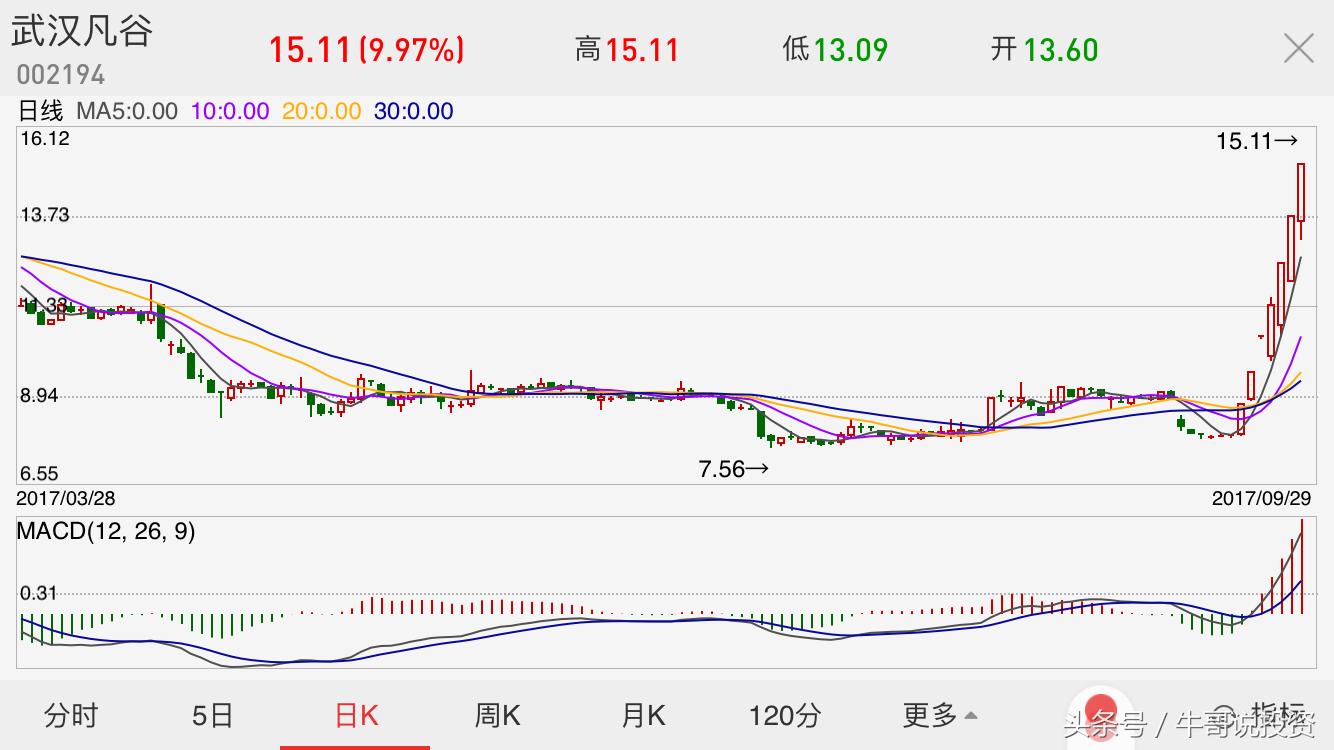Select the 120分 chart tab
Viewport: 1334px width, 750px height.
point(785,715)
